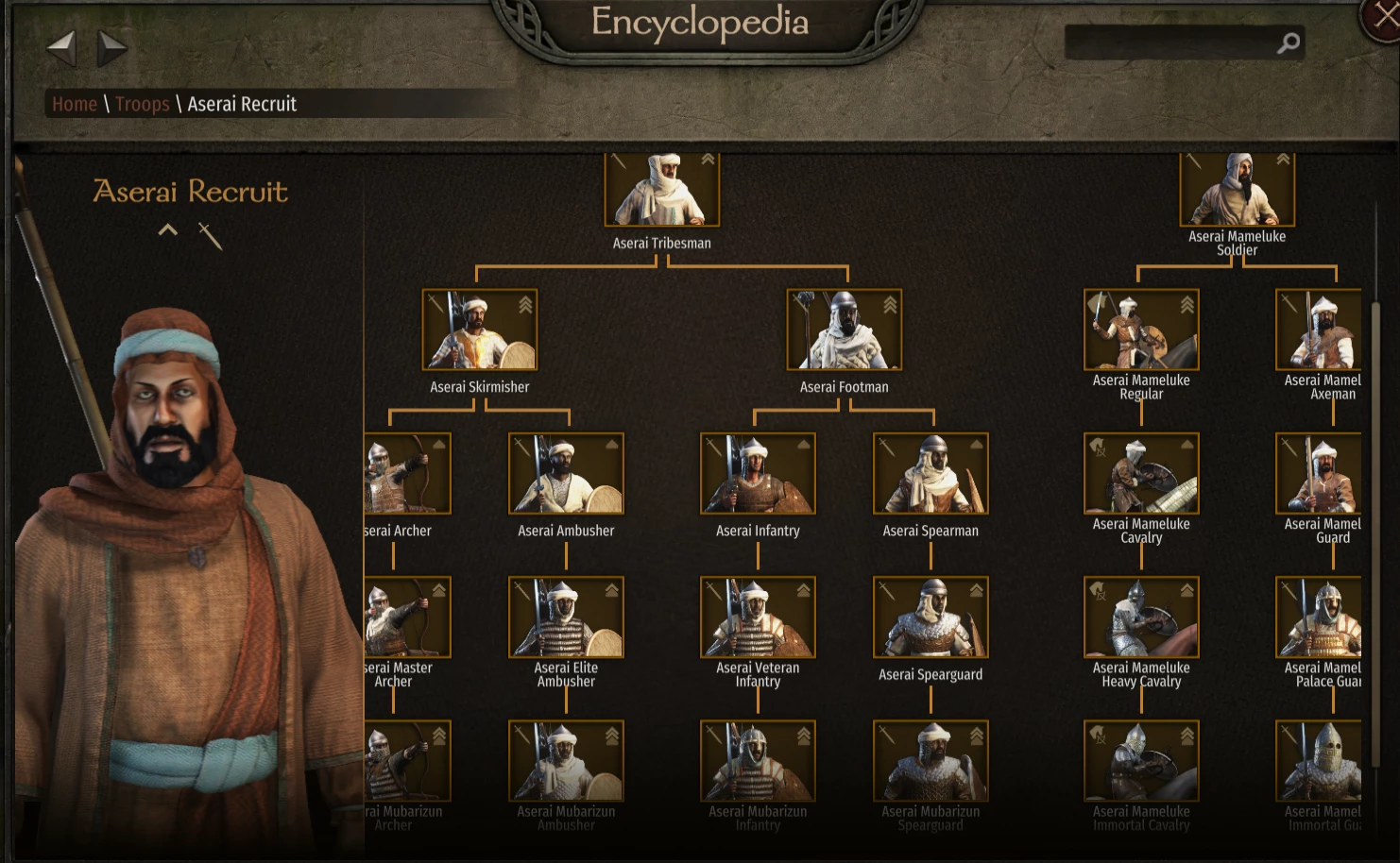Go to Home breadcrumb link

tap(75, 104)
